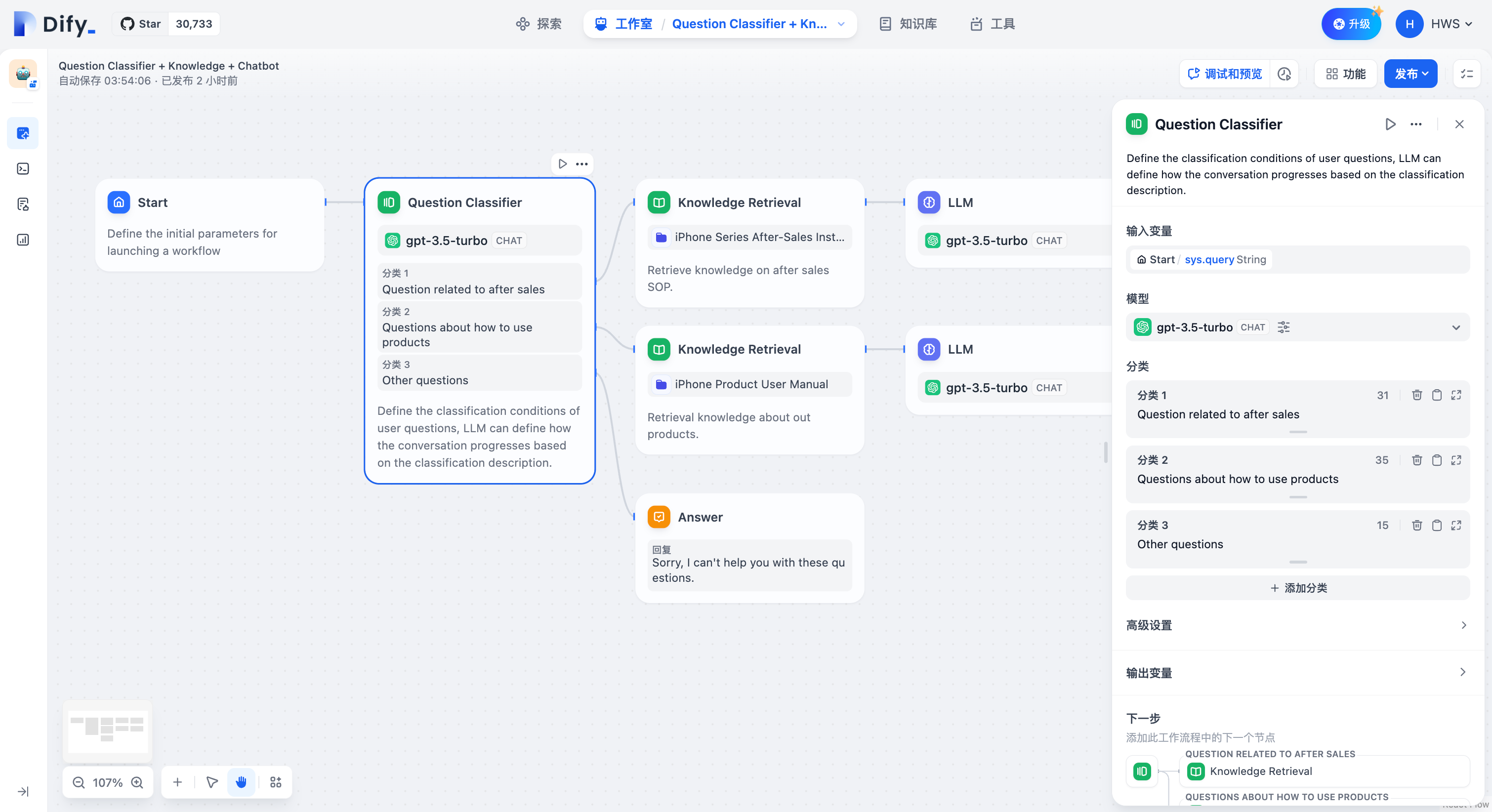Click the 调试和预览 button
Image resolution: width=1492 pixels, height=812 pixels.
(1224, 74)
